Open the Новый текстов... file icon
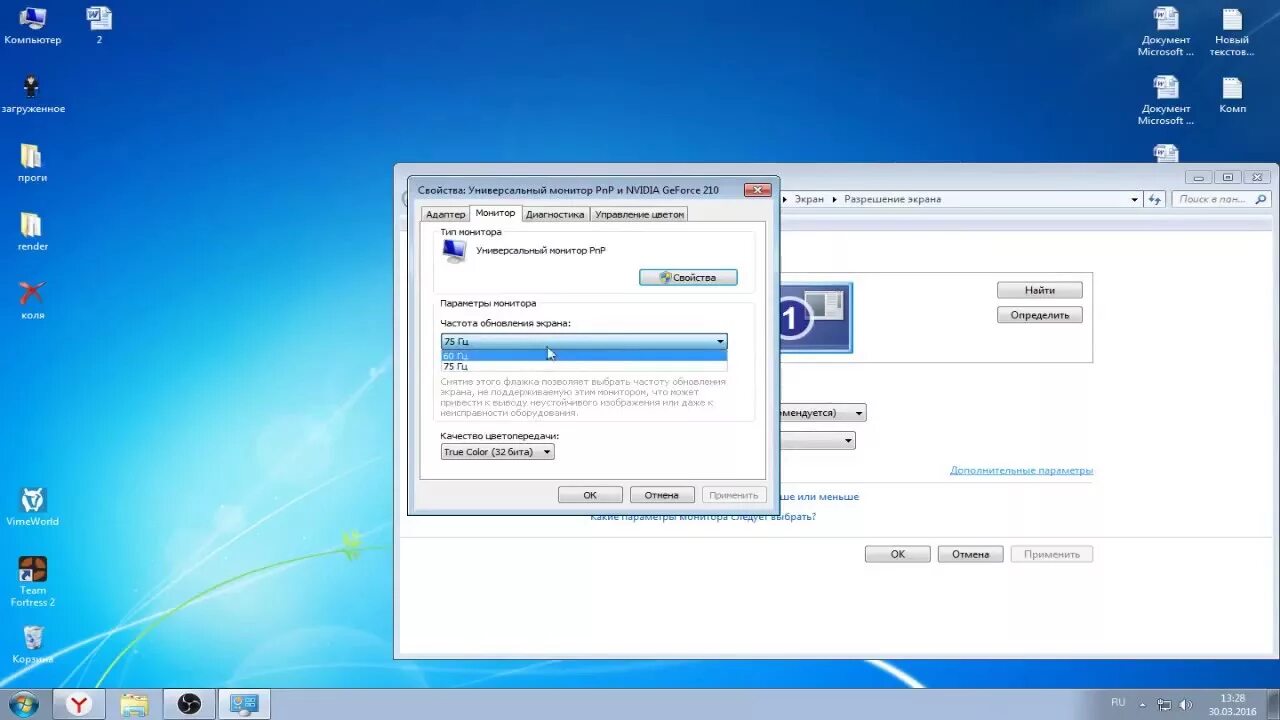 [1231, 31]
